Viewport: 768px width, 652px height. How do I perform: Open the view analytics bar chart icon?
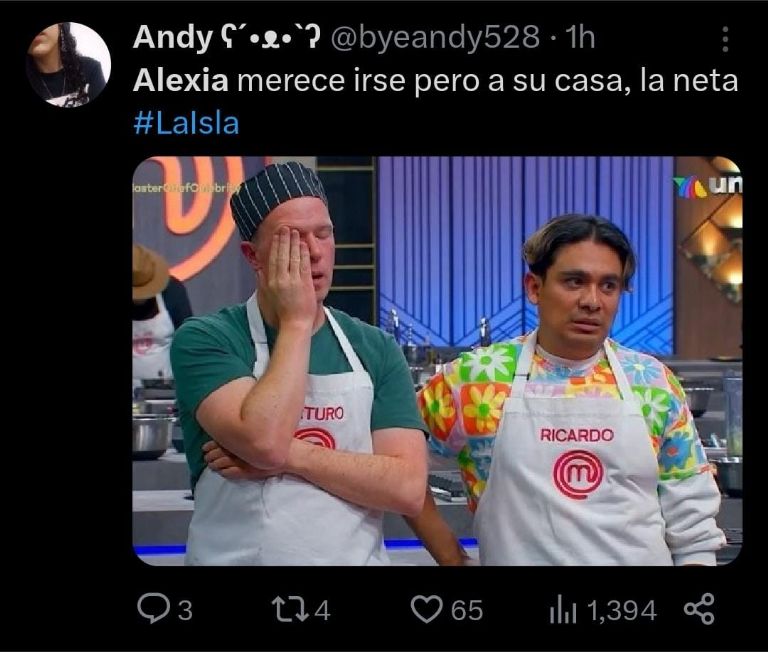point(563,610)
